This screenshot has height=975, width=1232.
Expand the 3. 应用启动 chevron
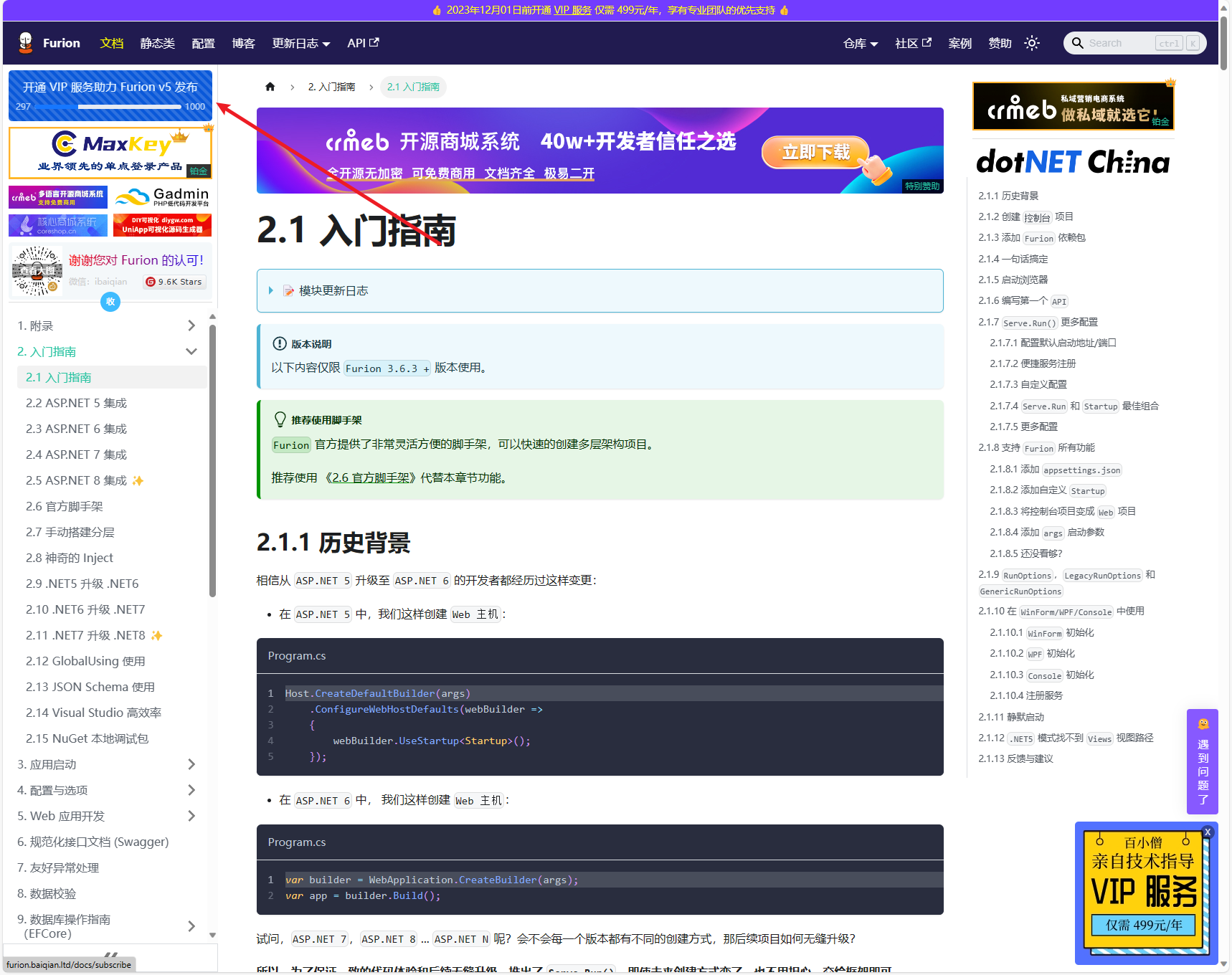191,764
